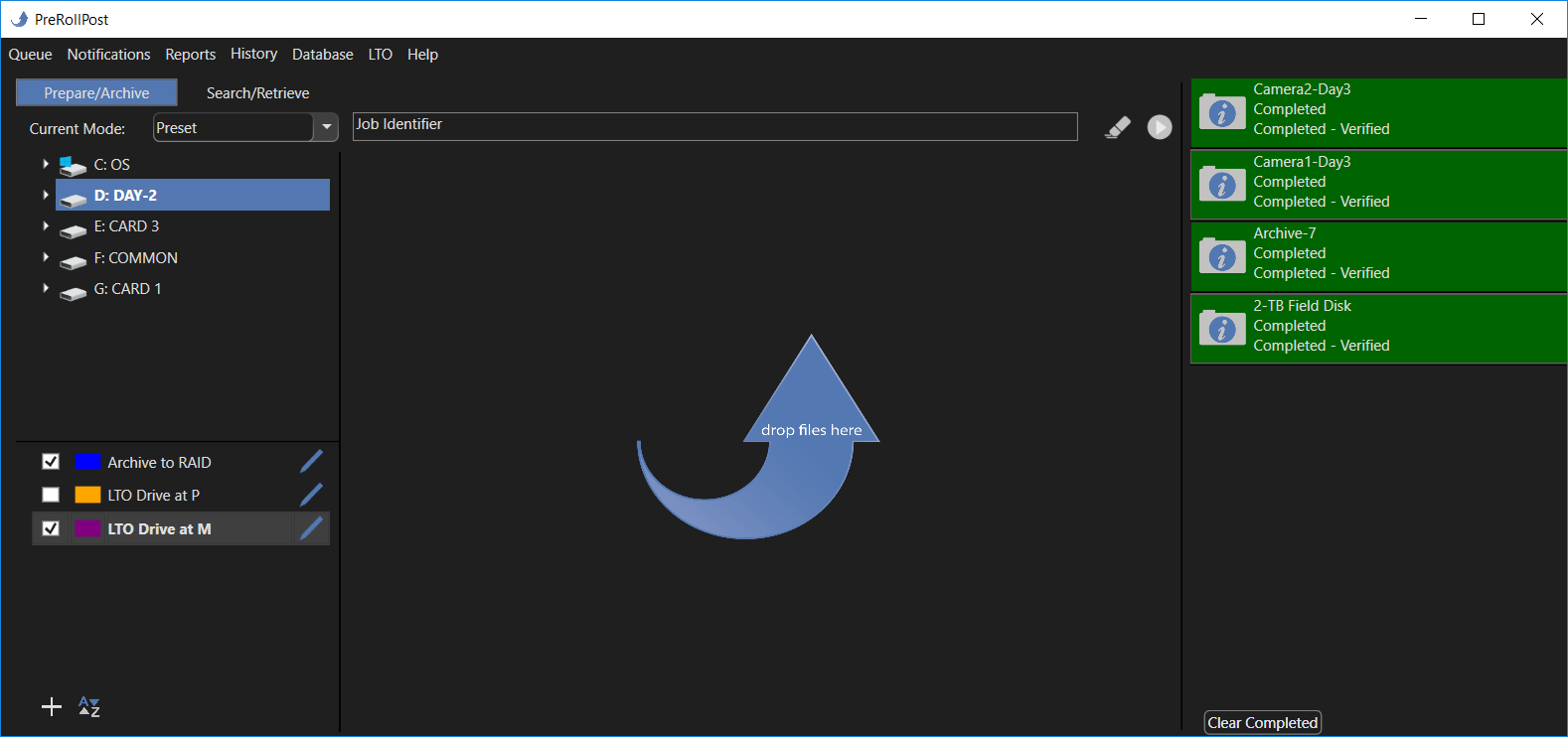1568x737 pixels.
Task: Click the plus add destination icon
Action: pos(52,706)
